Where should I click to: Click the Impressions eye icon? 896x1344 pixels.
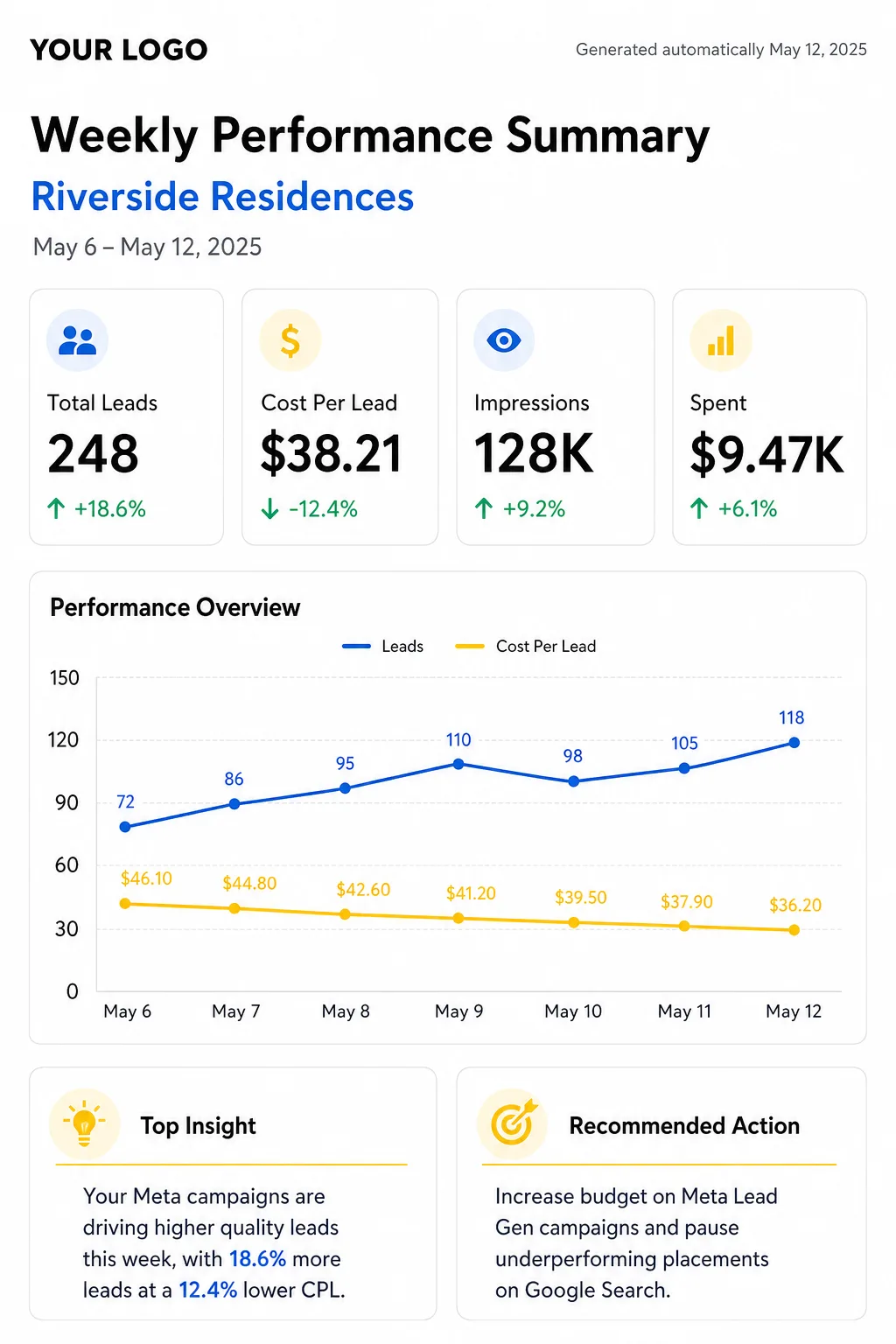pos(504,339)
